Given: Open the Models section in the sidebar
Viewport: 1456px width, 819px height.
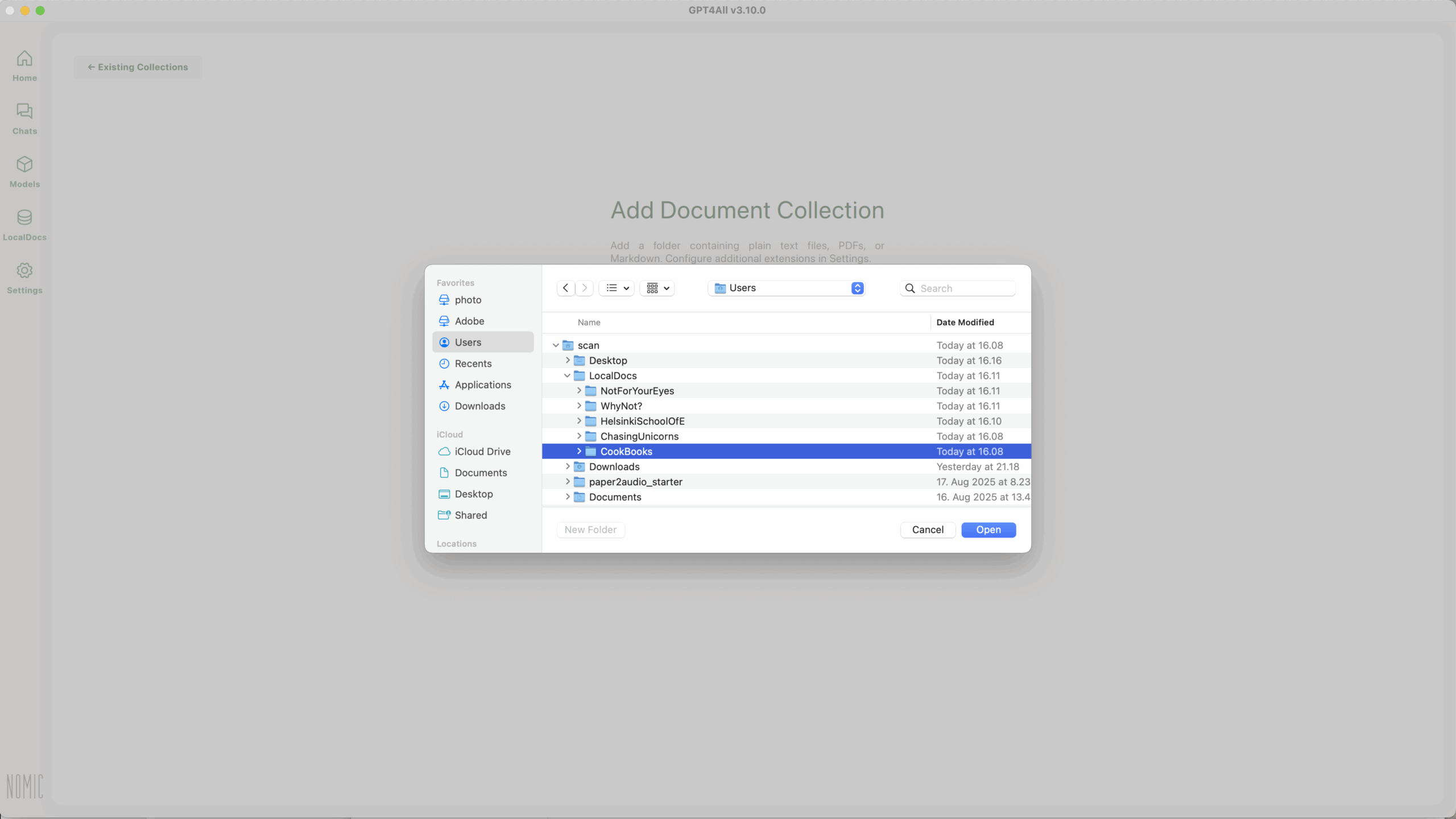Looking at the screenshot, I should (x=24, y=172).
